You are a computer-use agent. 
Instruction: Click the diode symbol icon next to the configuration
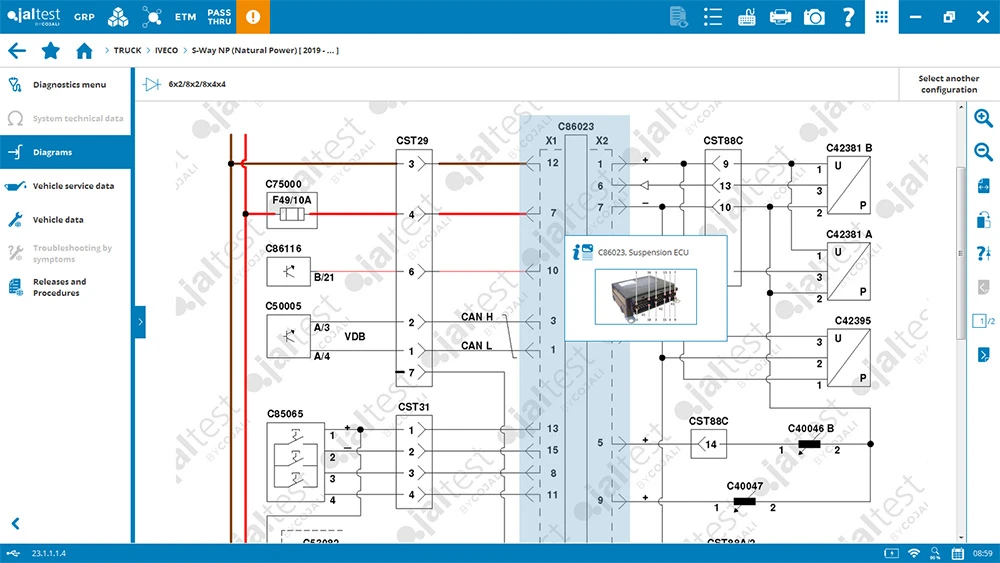point(152,84)
